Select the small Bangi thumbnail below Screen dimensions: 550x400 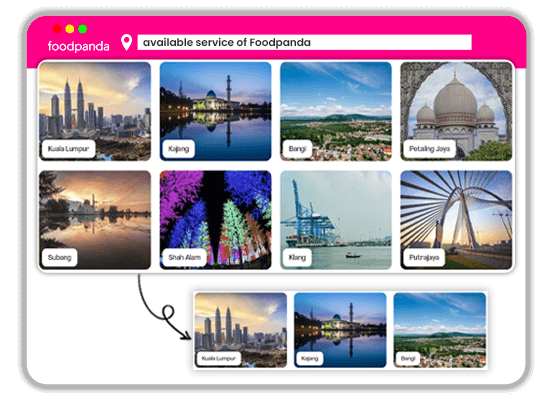[x=440, y=330]
